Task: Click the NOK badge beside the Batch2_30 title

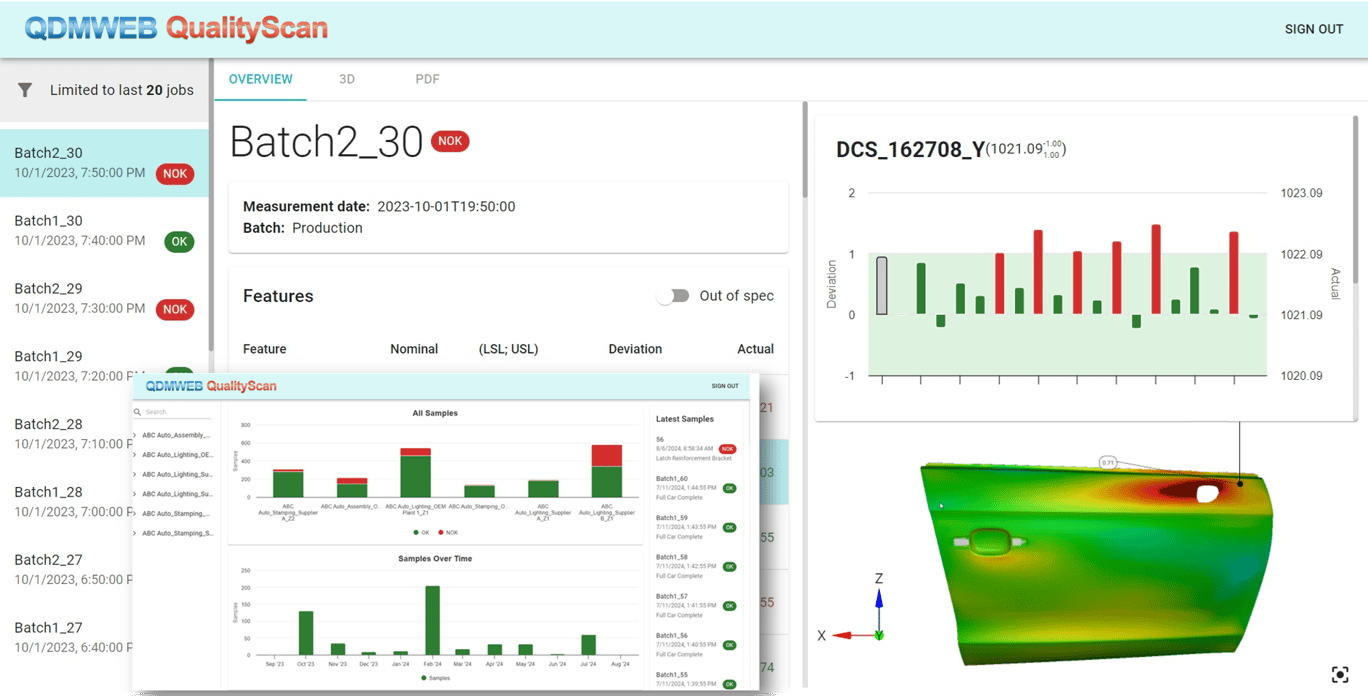Action: click(450, 141)
